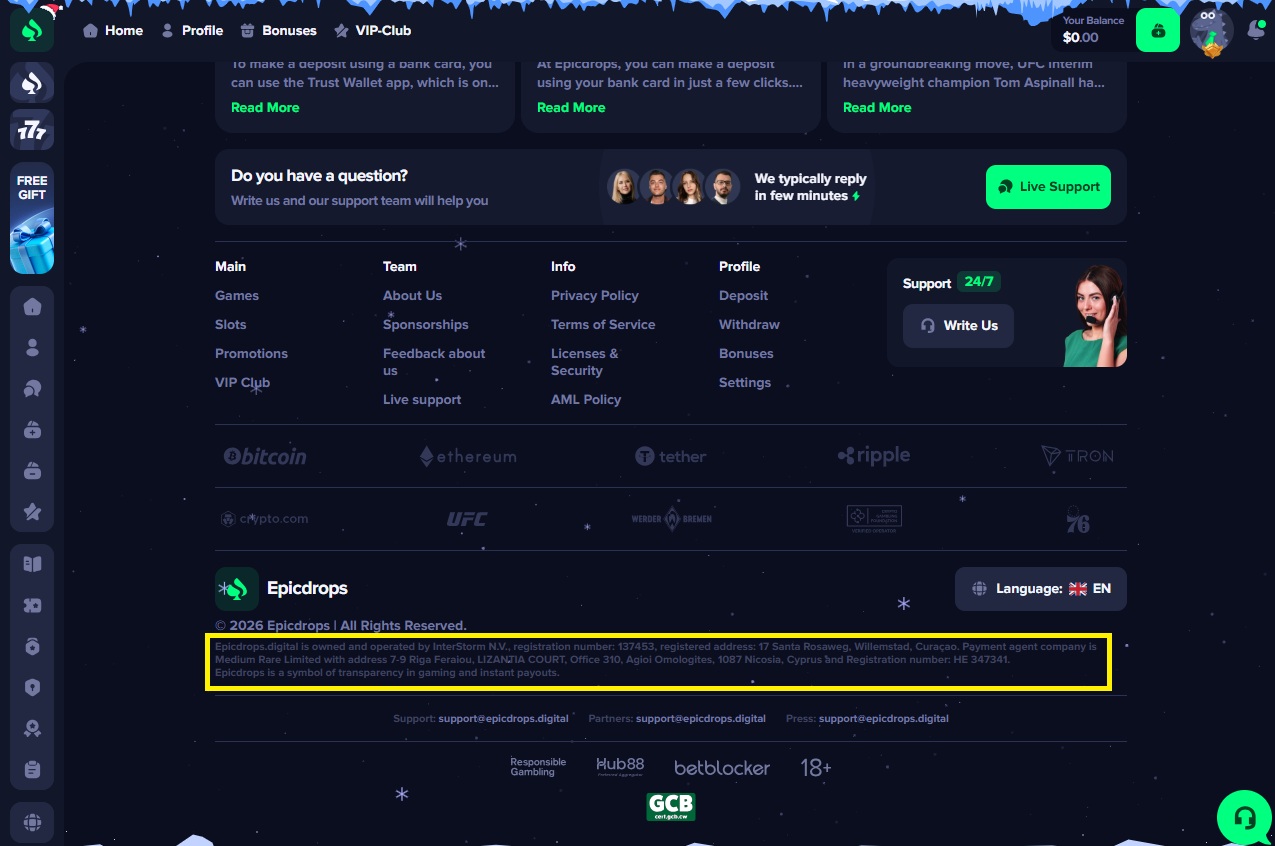Click the home icon in the left sidebar
Viewport: 1275px width, 846px height.
(32, 306)
